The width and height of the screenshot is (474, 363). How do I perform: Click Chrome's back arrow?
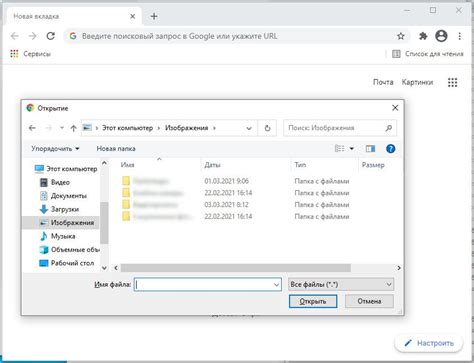[x=15, y=36]
